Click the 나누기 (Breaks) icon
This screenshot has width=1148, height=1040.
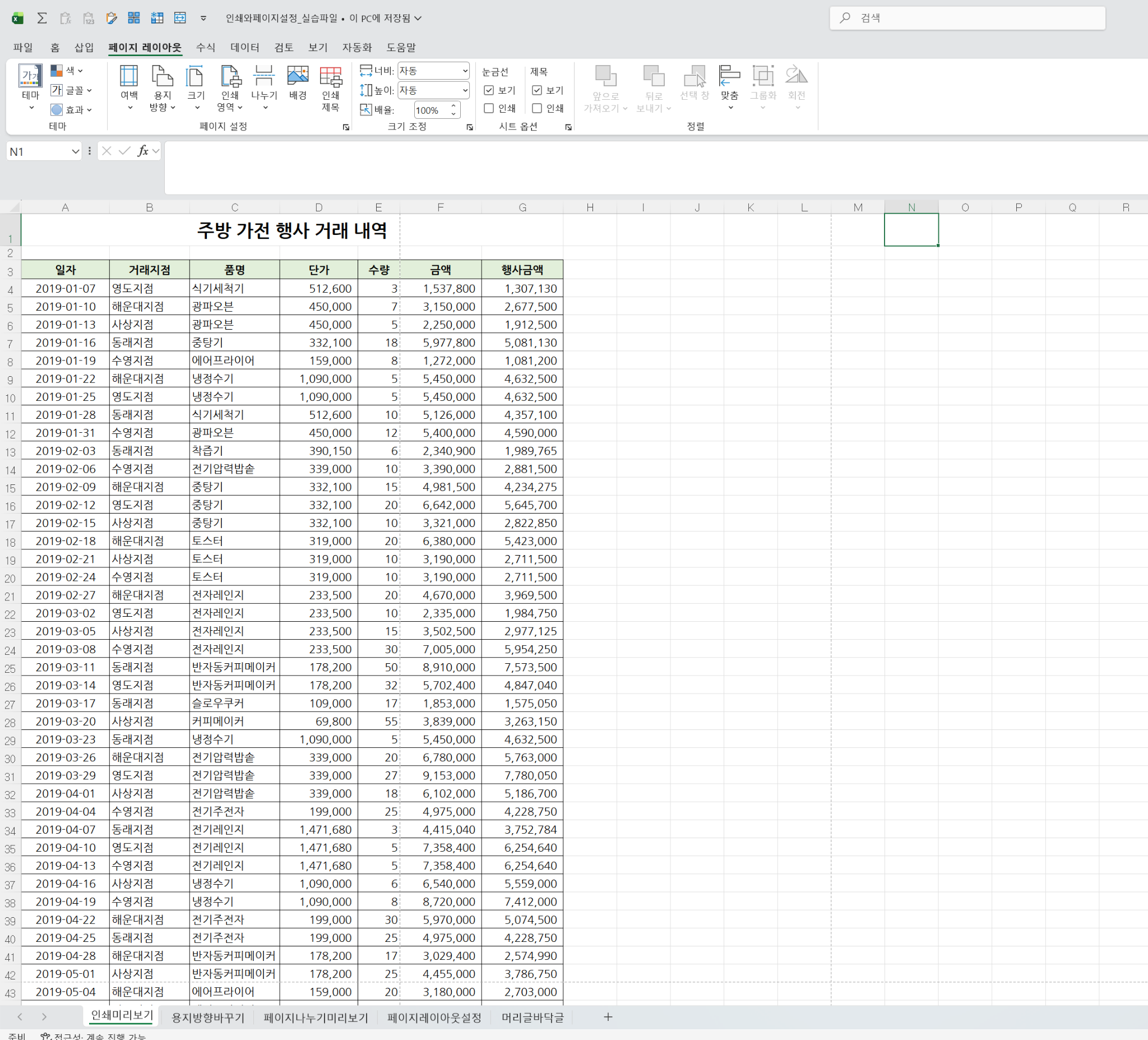click(x=263, y=76)
